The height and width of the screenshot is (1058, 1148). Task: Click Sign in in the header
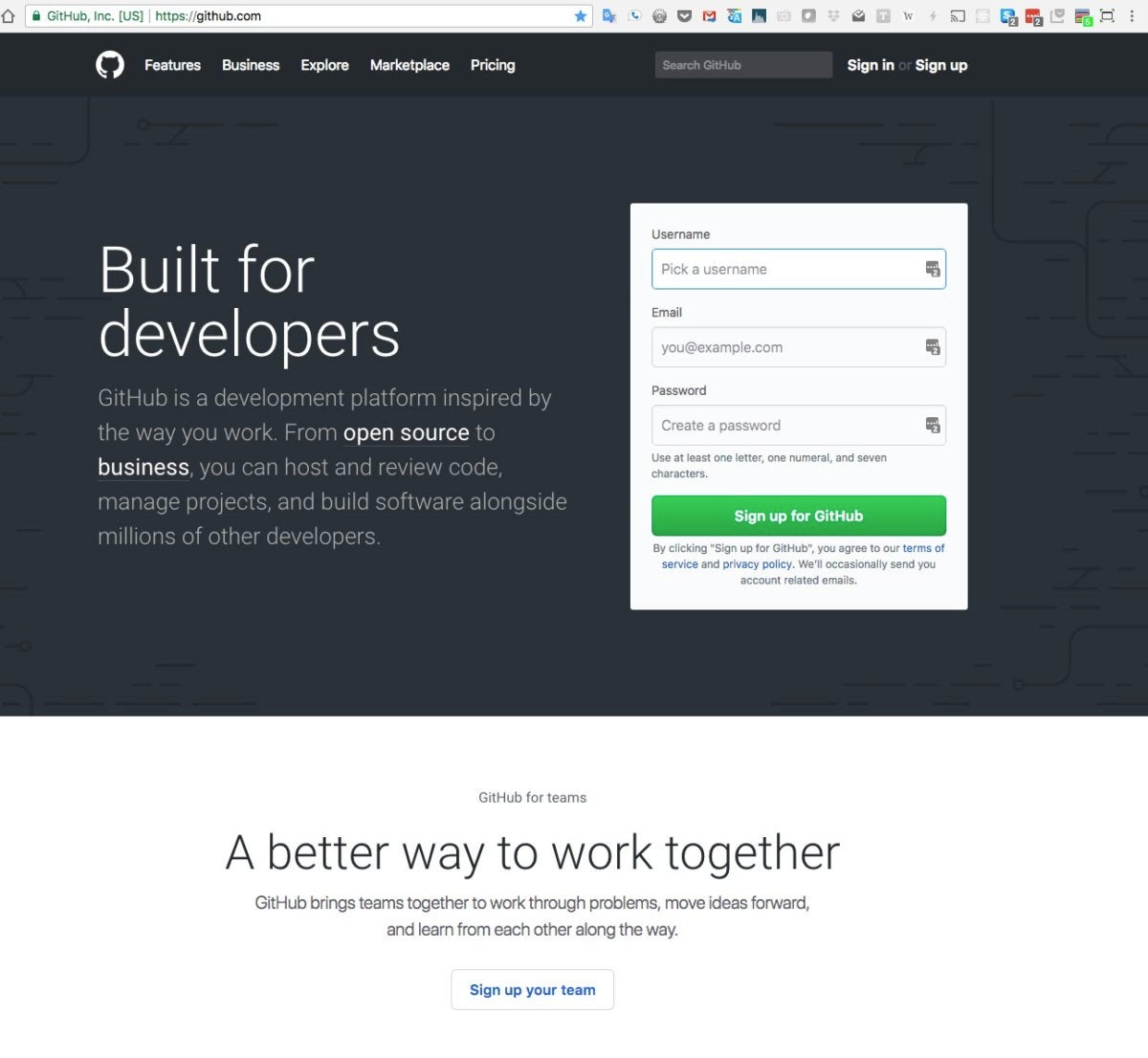871,65
